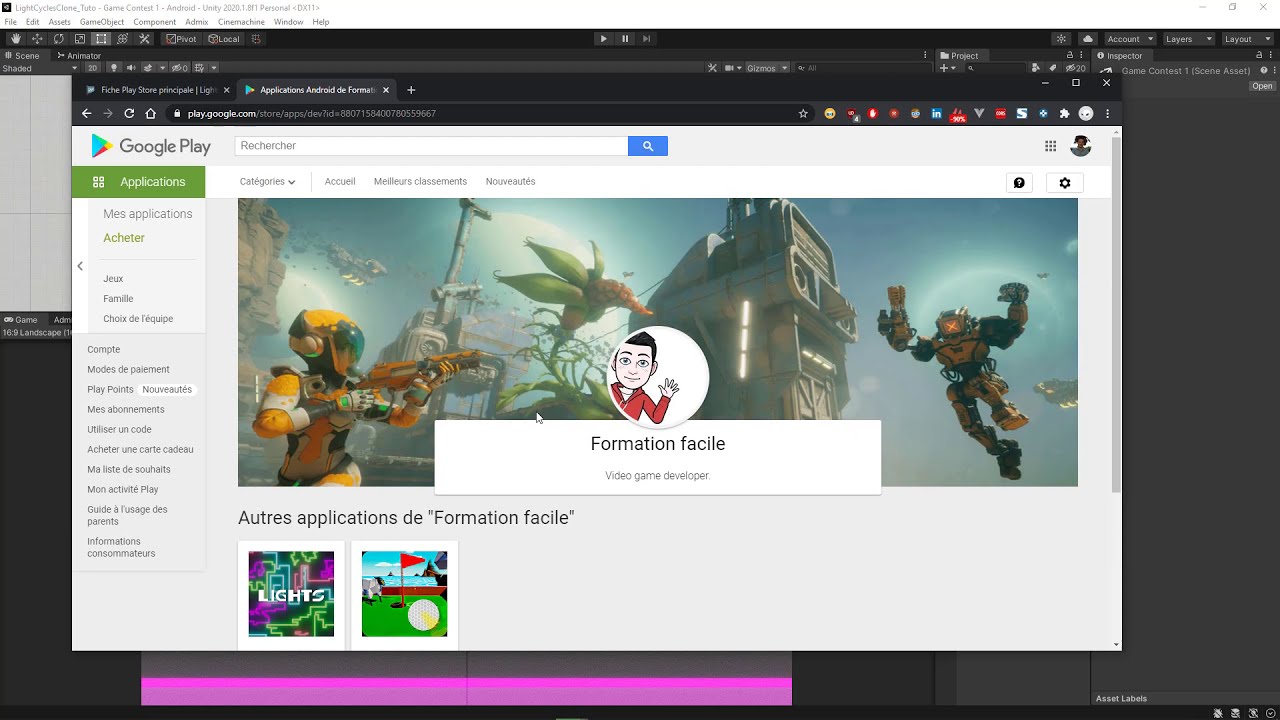The height and width of the screenshot is (720, 1280).
Task: Toggle scene effects button
Action: pos(148,68)
